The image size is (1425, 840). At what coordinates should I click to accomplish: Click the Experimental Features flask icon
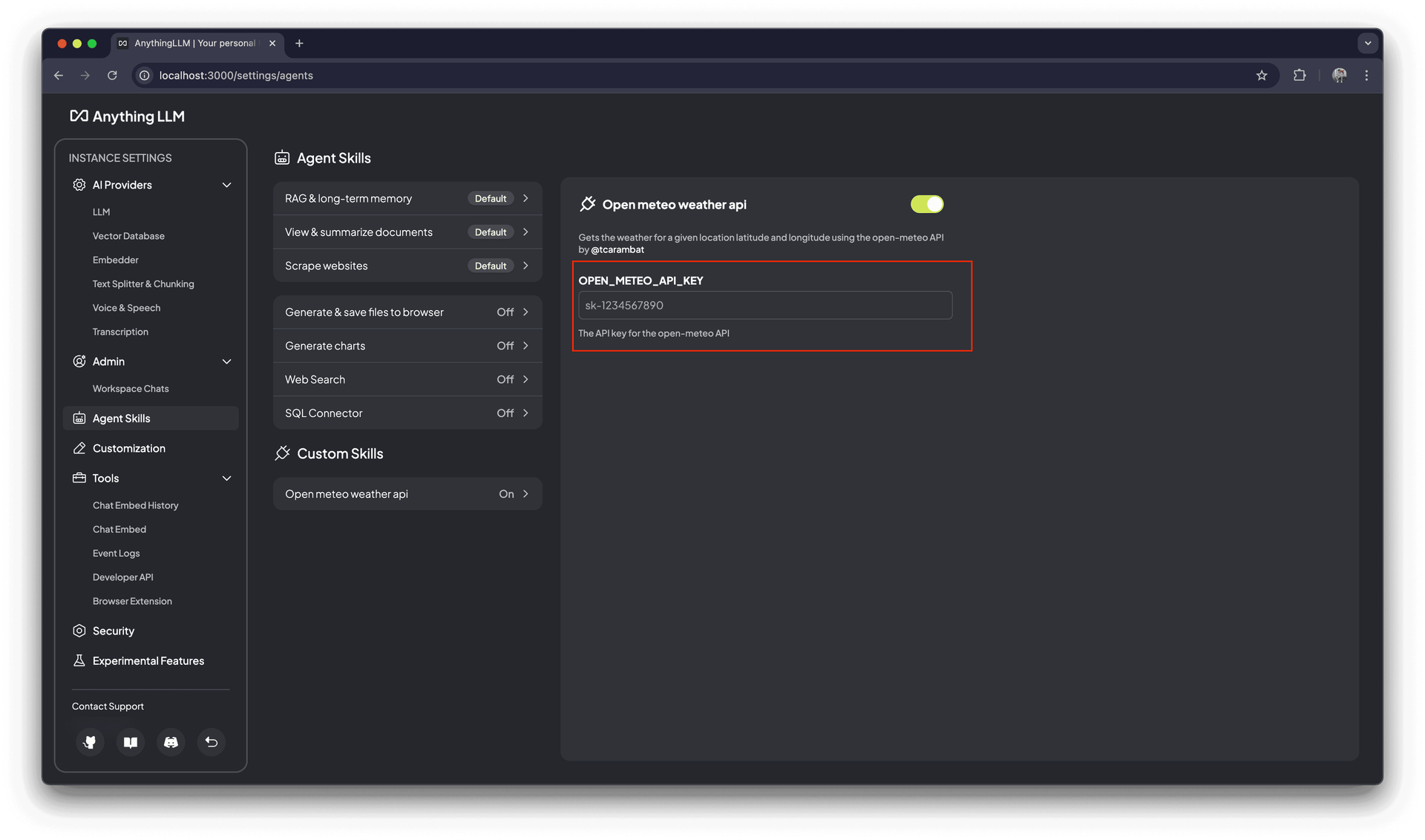point(79,660)
